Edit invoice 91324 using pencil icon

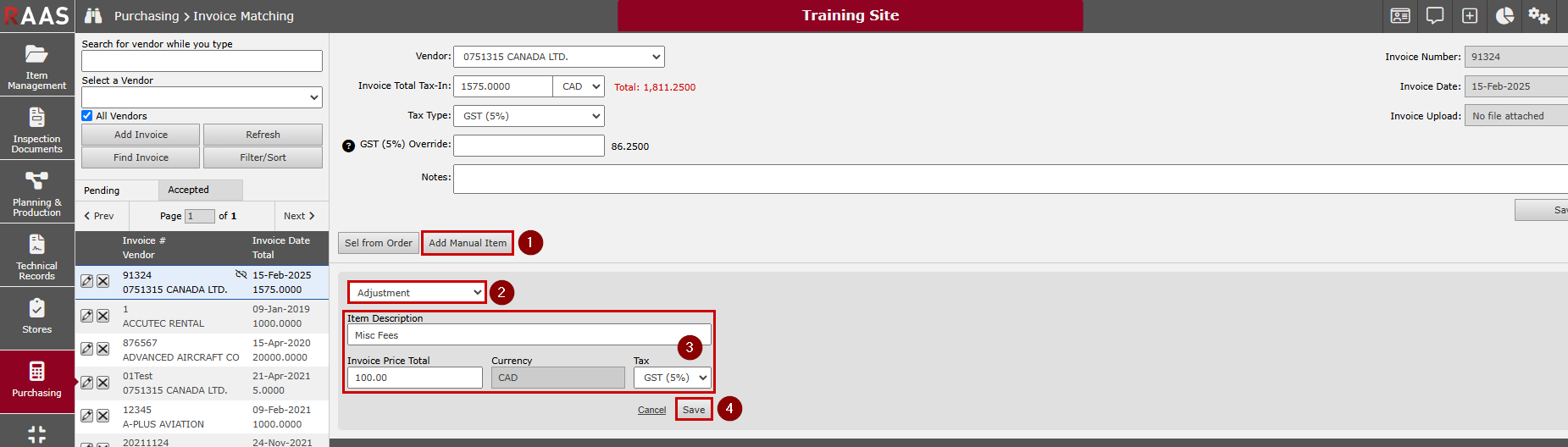pyautogui.click(x=86, y=281)
